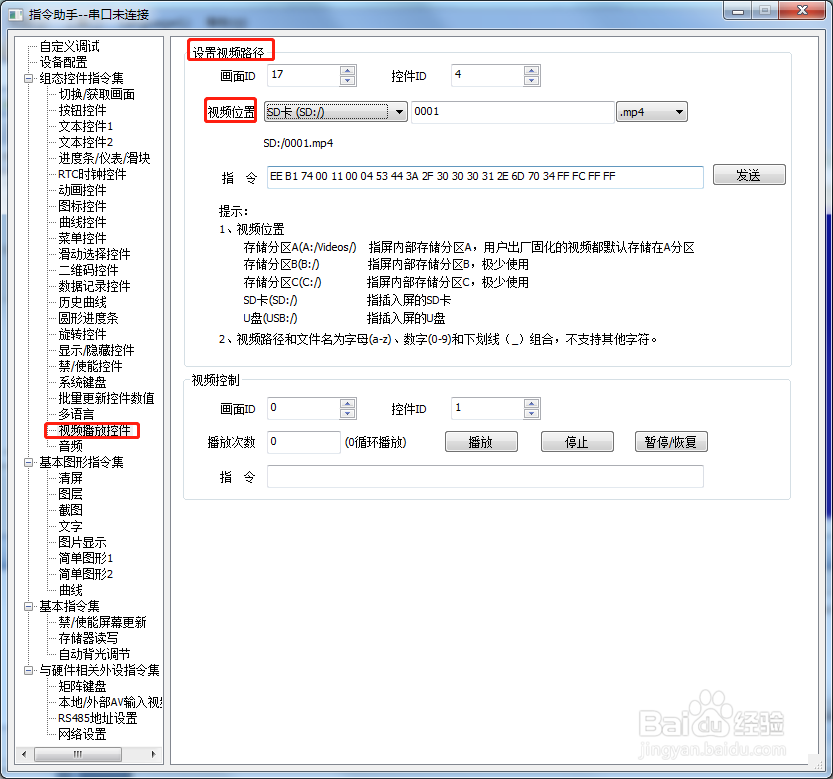This screenshot has width=833, height=779.
Task: Select 切换/获取画面 tree item
Action: click(x=97, y=95)
